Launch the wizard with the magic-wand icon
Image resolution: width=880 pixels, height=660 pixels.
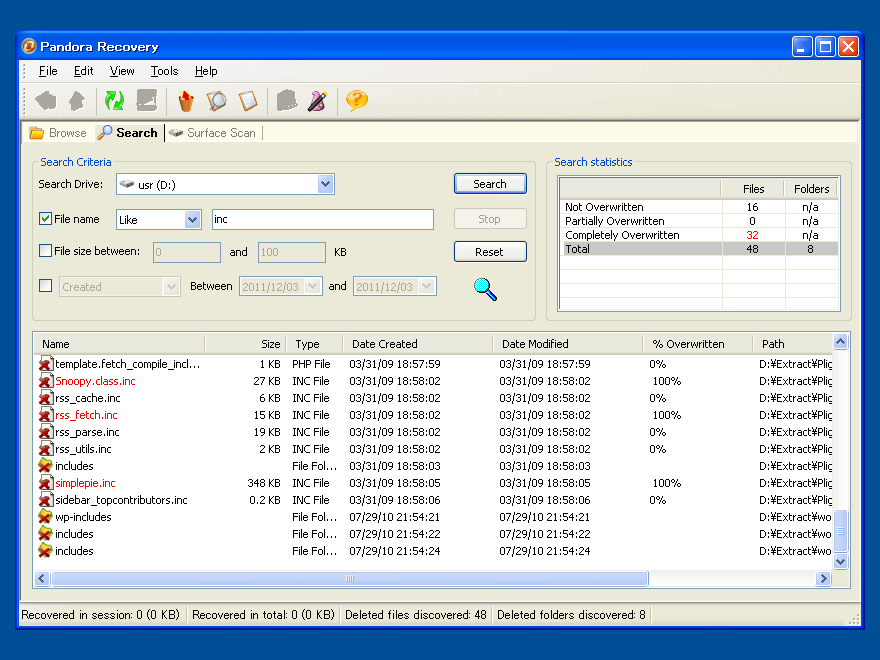pos(318,101)
